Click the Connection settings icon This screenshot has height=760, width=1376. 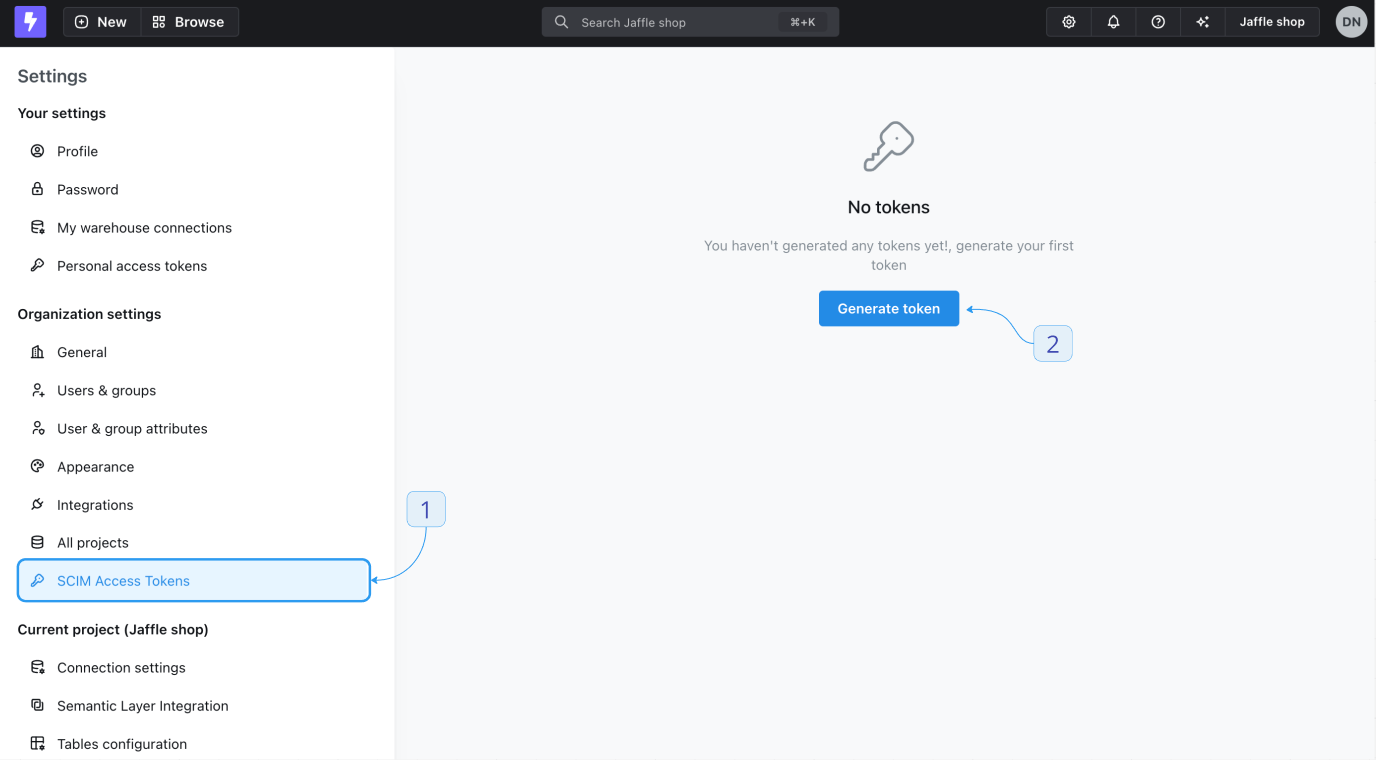pyautogui.click(x=38, y=667)
